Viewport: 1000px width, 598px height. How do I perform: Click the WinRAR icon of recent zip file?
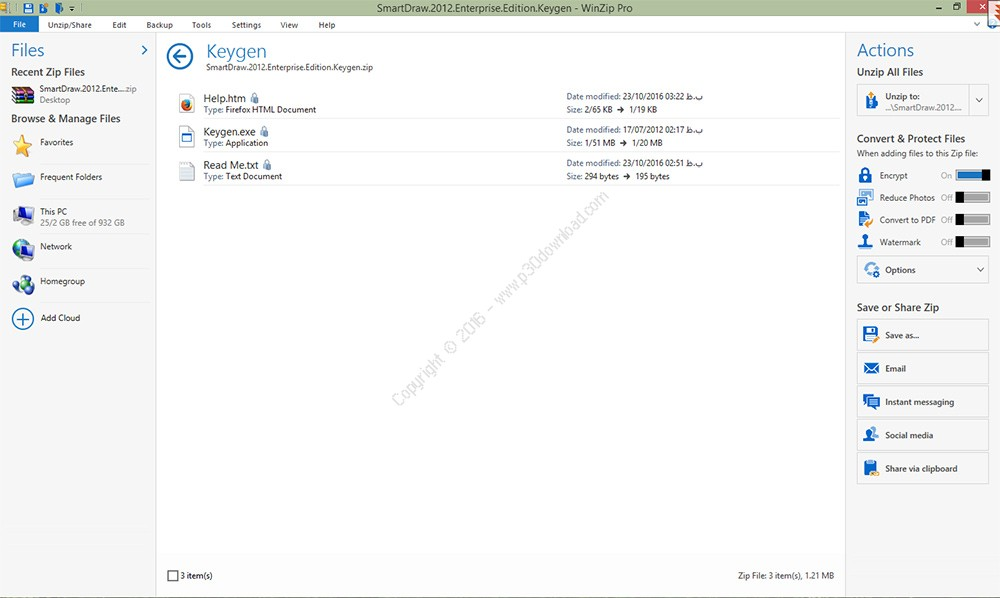22,94
